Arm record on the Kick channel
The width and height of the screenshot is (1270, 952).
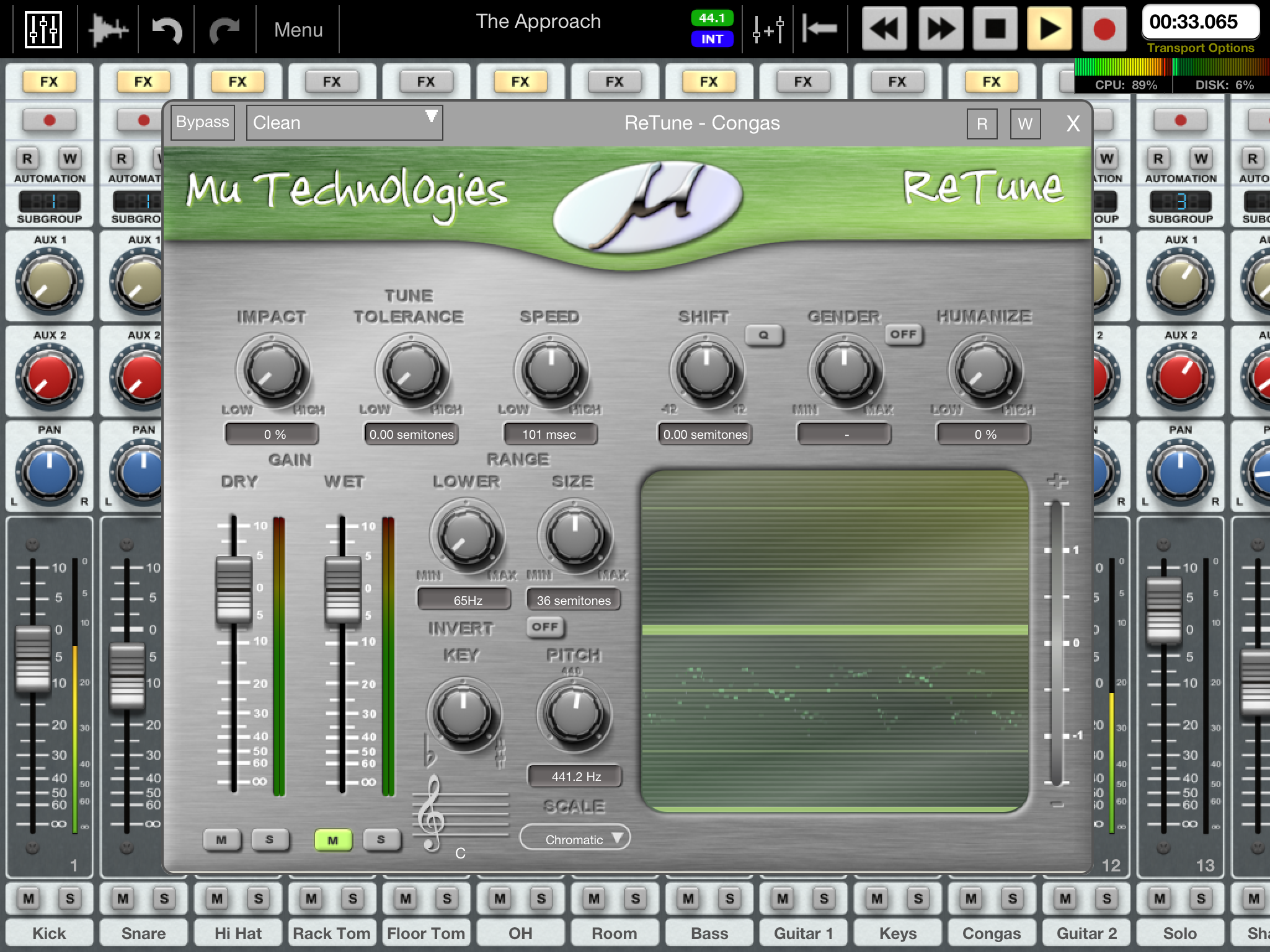(49, 120)
